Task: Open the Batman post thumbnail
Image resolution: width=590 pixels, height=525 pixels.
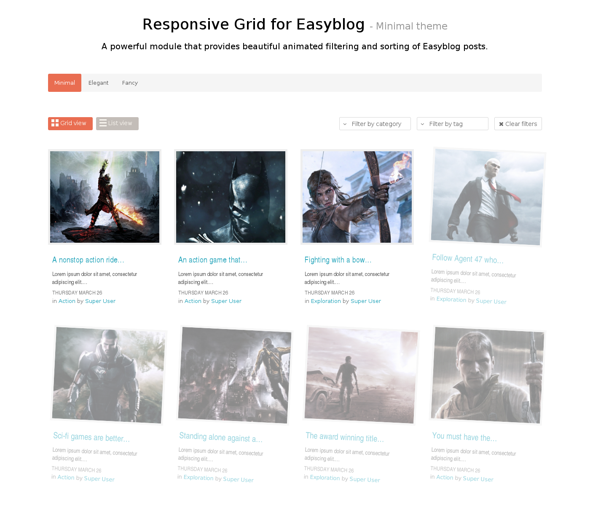Action: click(231, 197)
